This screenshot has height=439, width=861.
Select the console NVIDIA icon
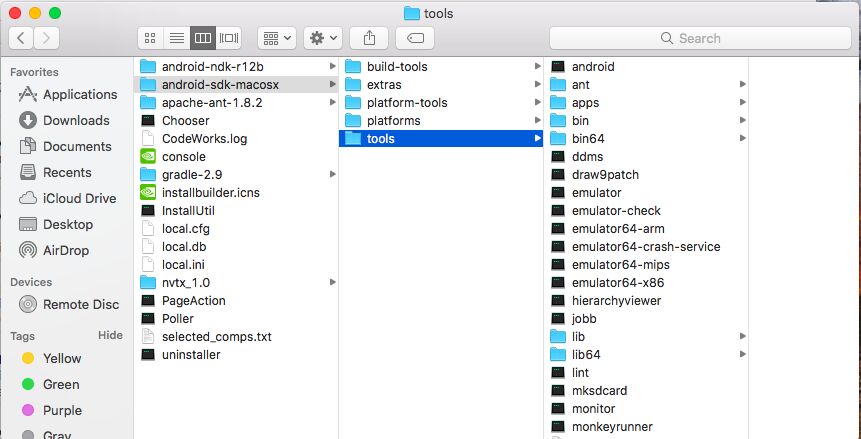tap(148, 157)
